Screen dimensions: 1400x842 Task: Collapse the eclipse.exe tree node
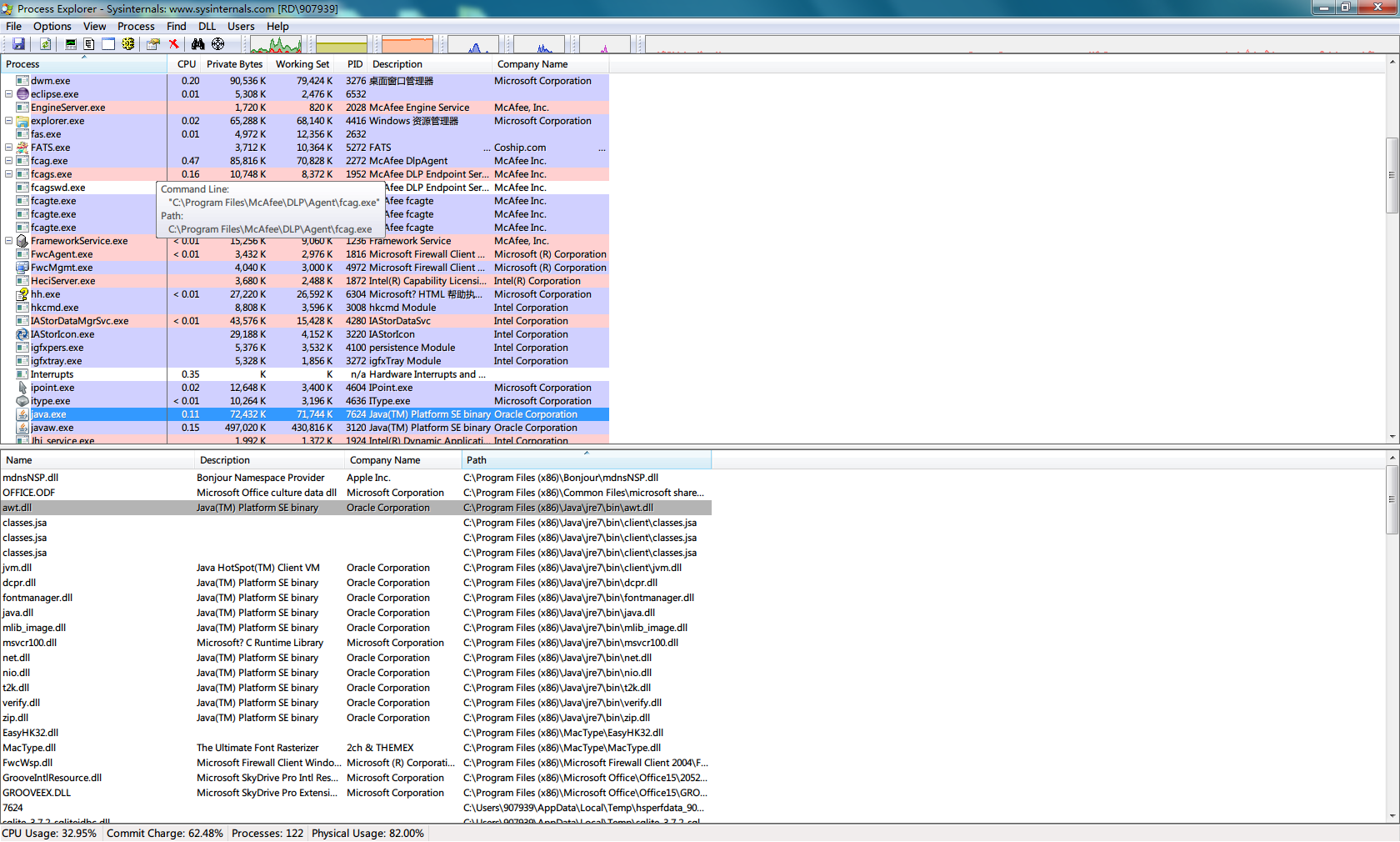(x=8, y=94)
